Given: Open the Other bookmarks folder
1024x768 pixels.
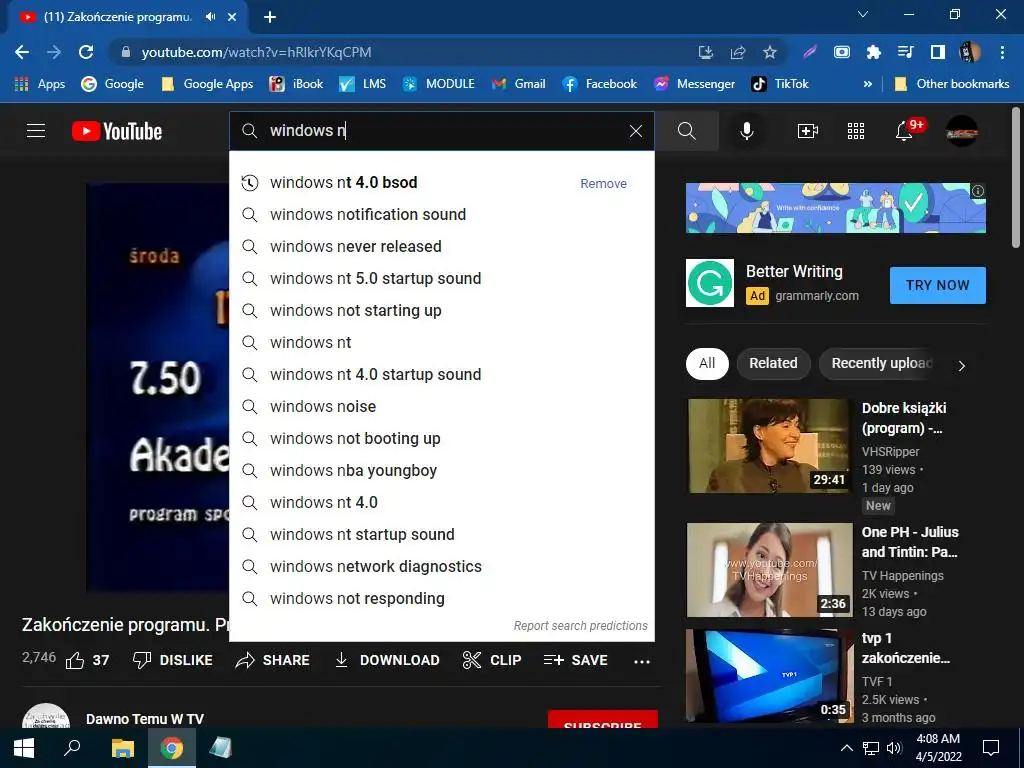Looking at the screenshot, I should (952, 84).
